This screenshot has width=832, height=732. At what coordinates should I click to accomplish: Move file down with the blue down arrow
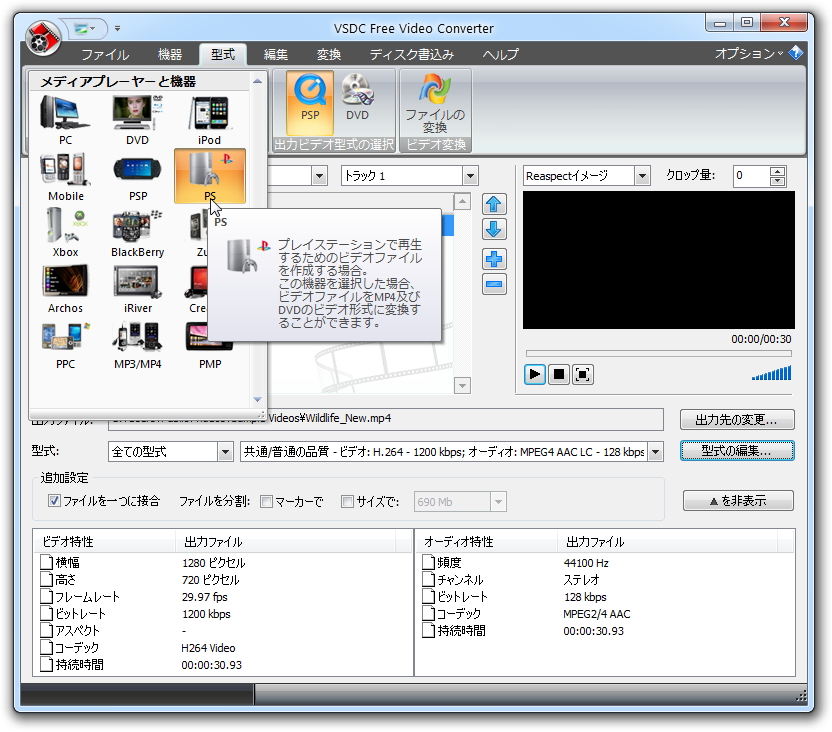click(x=494, y=229)
